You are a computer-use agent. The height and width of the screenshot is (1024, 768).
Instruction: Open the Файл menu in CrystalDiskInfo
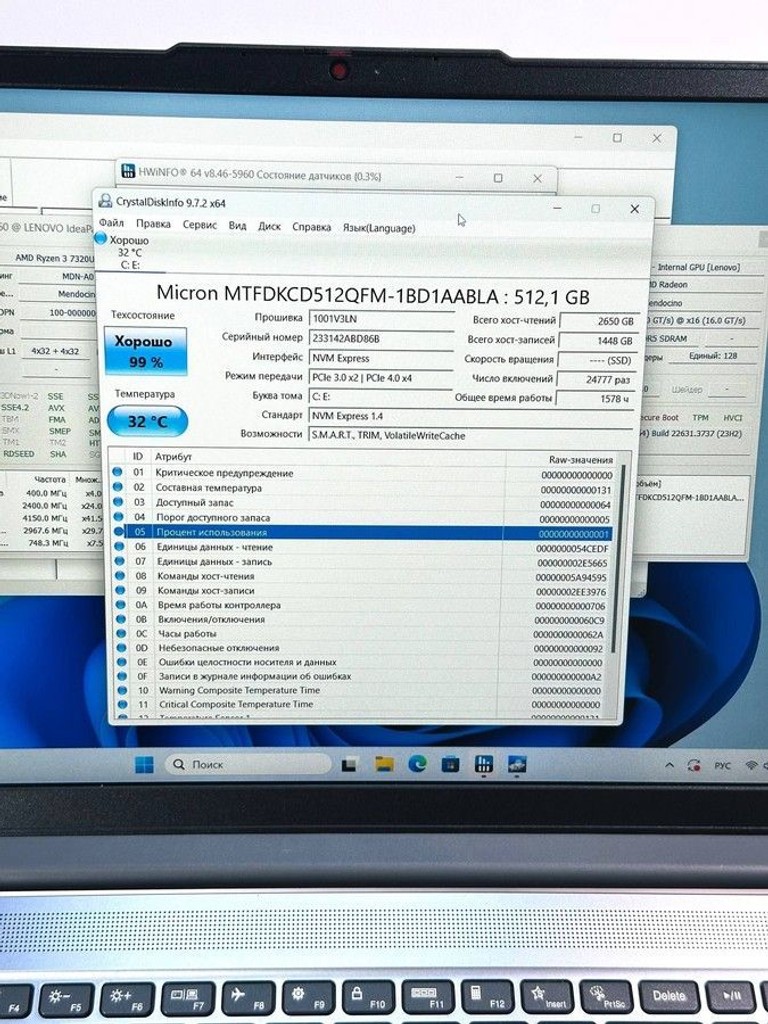[112, 223]
